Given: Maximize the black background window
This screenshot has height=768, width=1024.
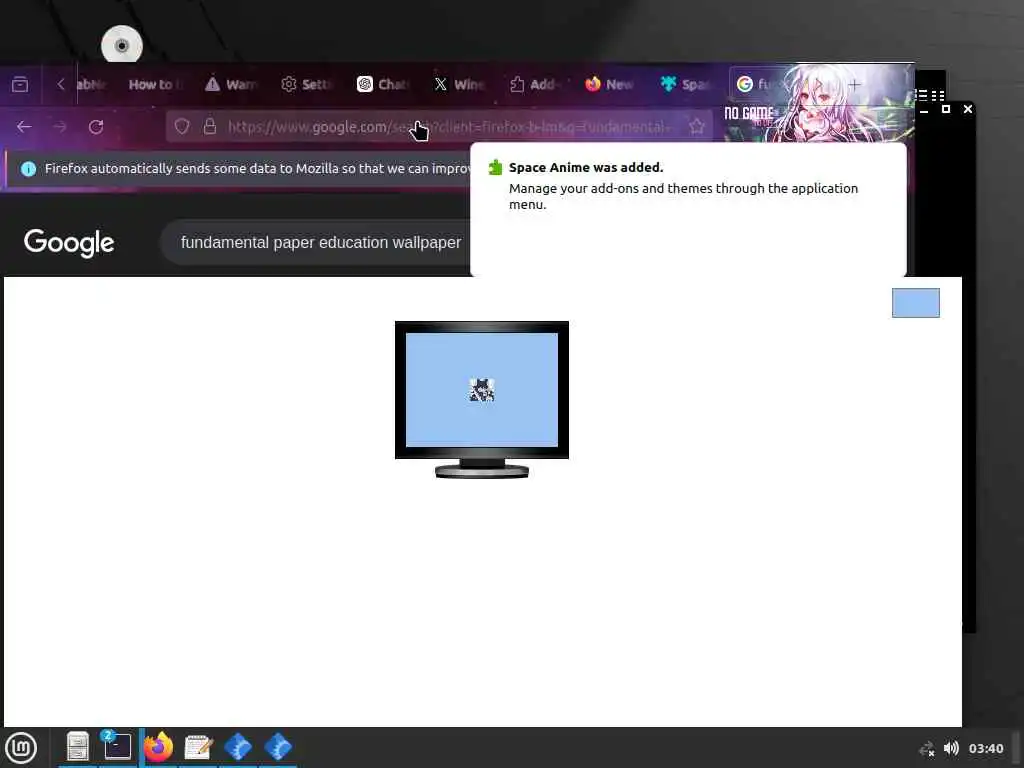Looking at the screenshot, I should point(946,109).
